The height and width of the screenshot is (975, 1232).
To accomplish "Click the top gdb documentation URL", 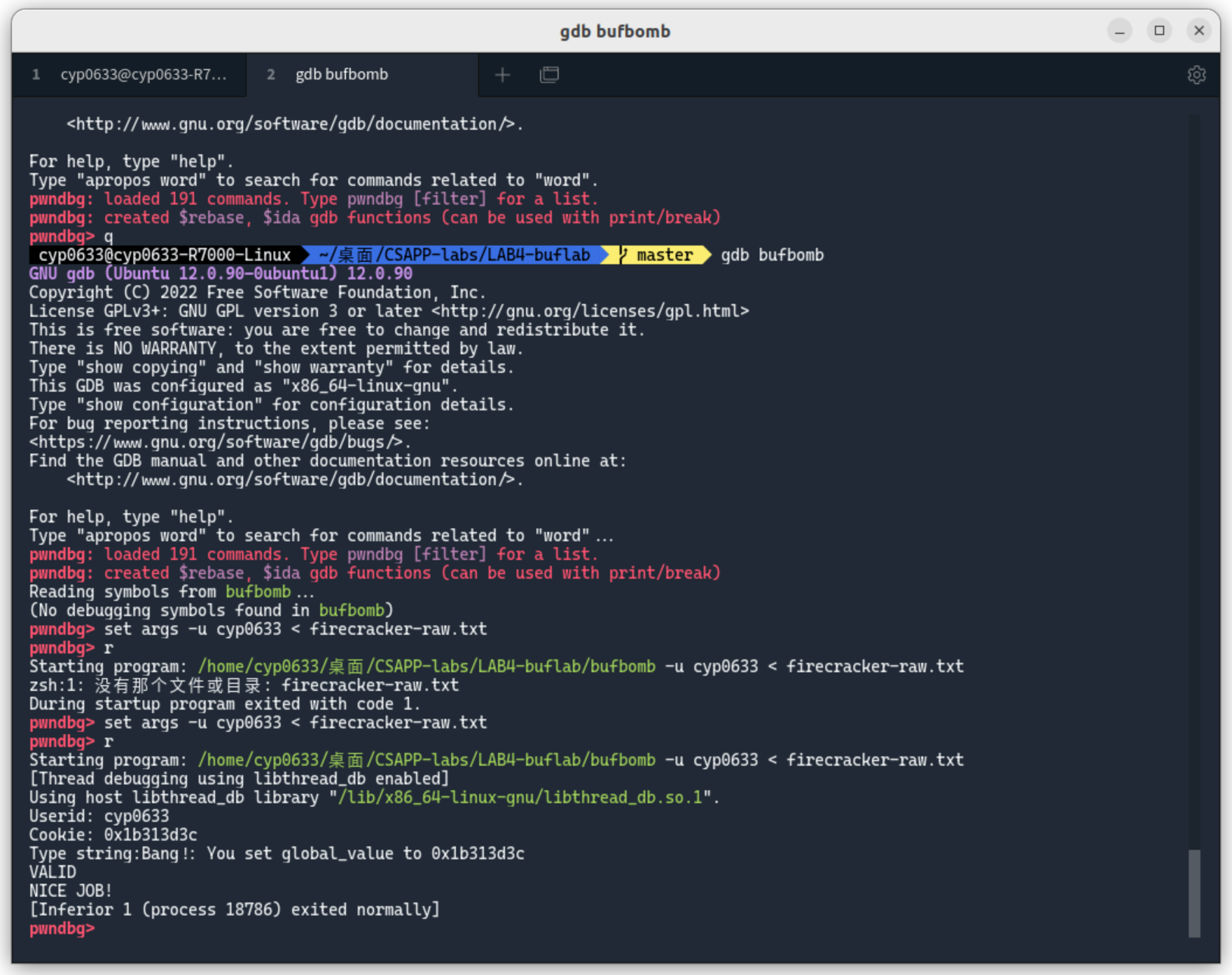I will 290,124.
